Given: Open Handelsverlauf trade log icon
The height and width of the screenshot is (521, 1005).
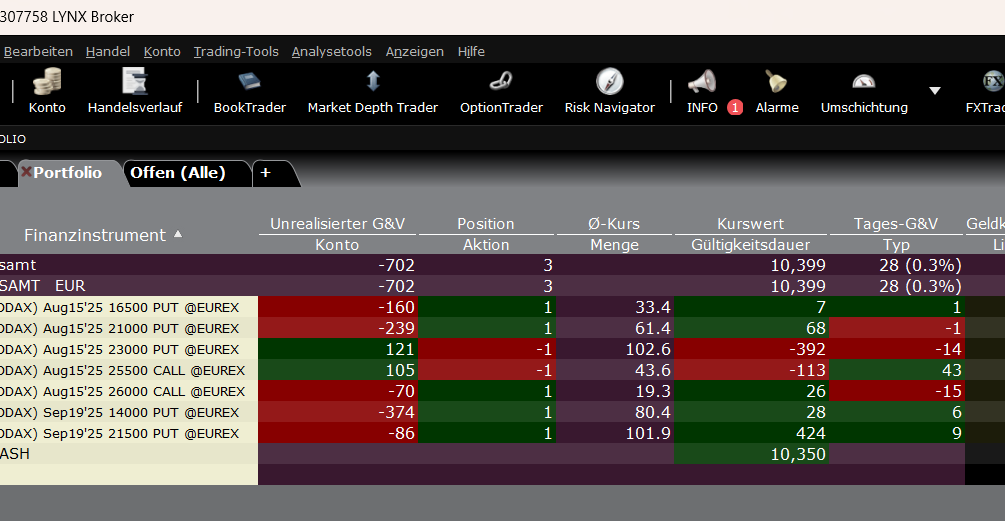Looking at the screenshot, I should (135, 83).
